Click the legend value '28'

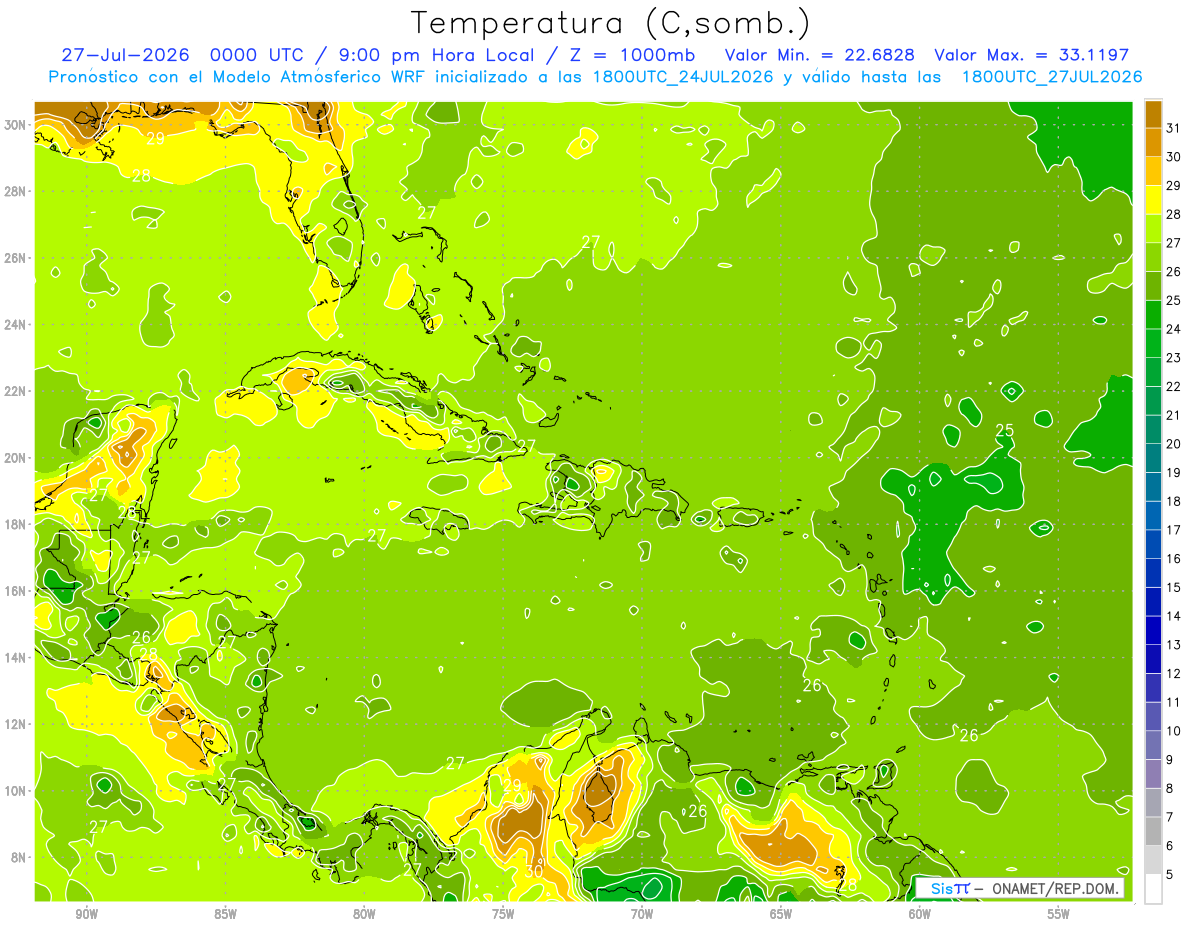click(1174, 214)
